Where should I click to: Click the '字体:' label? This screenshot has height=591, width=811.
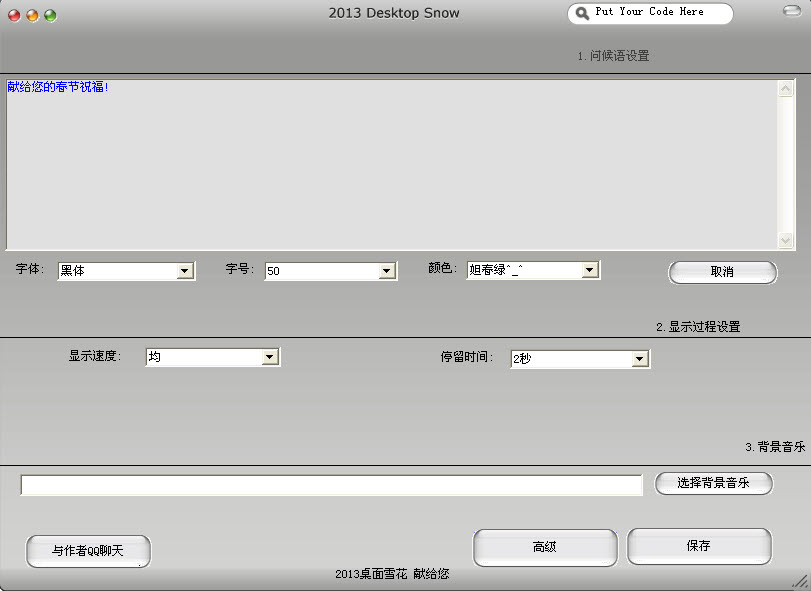(x=29, y=269)
